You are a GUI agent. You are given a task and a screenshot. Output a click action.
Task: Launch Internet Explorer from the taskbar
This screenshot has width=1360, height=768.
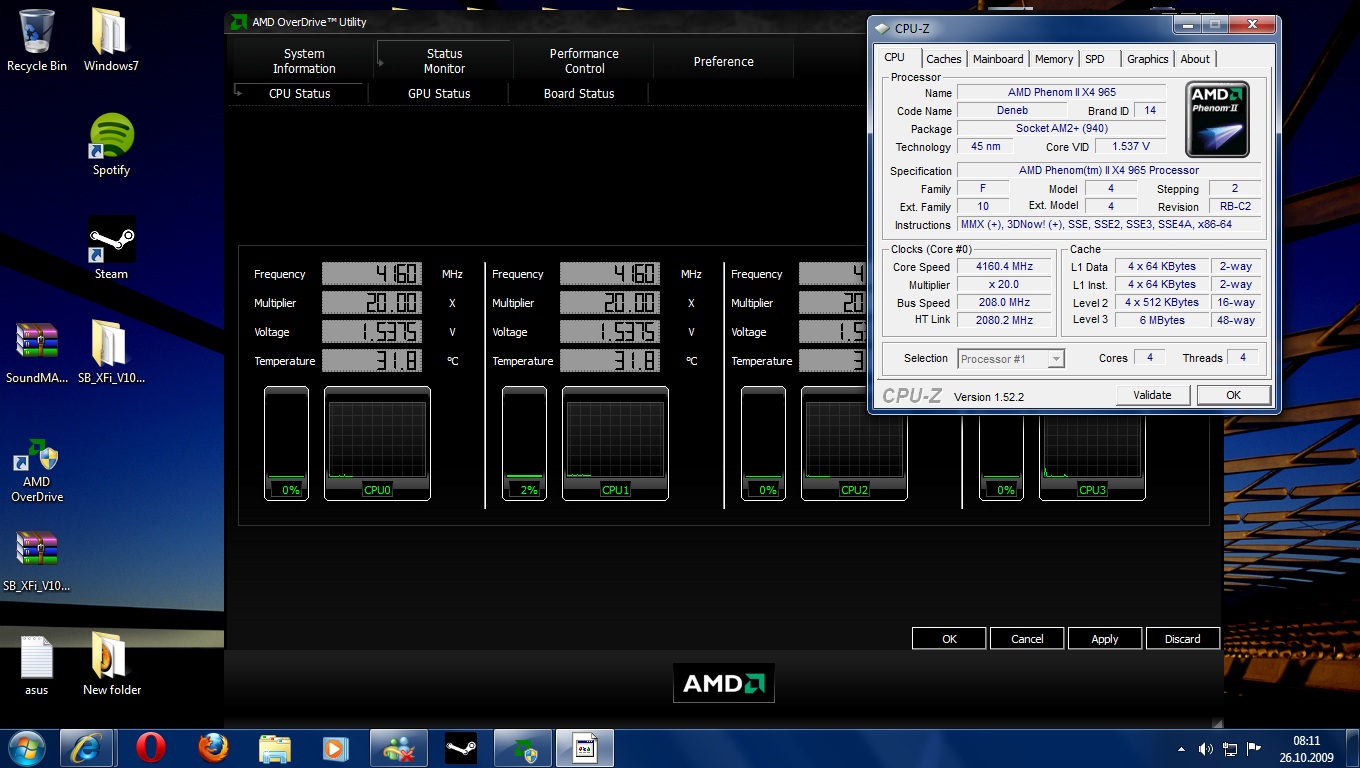tap(87, 748)
